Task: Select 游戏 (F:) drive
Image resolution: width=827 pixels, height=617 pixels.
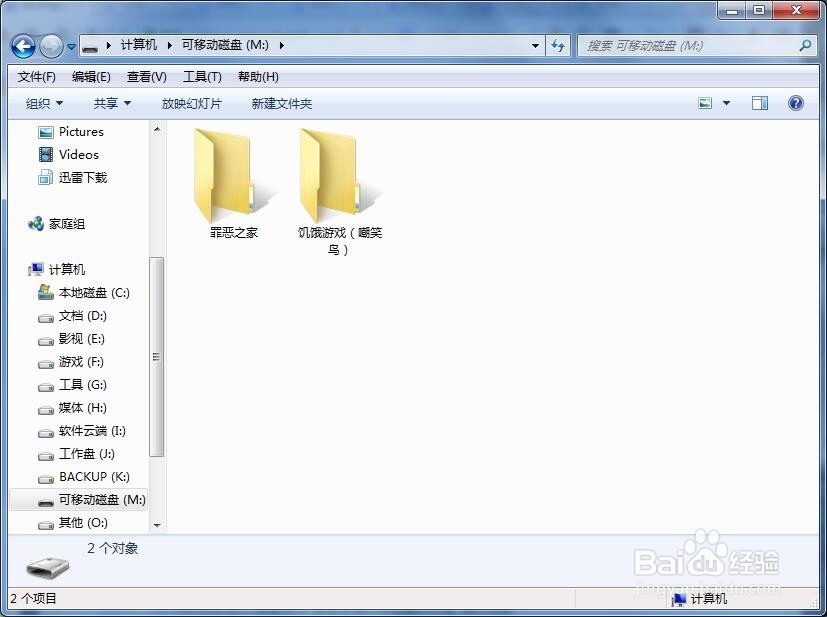Action: [x=81, y=362]
